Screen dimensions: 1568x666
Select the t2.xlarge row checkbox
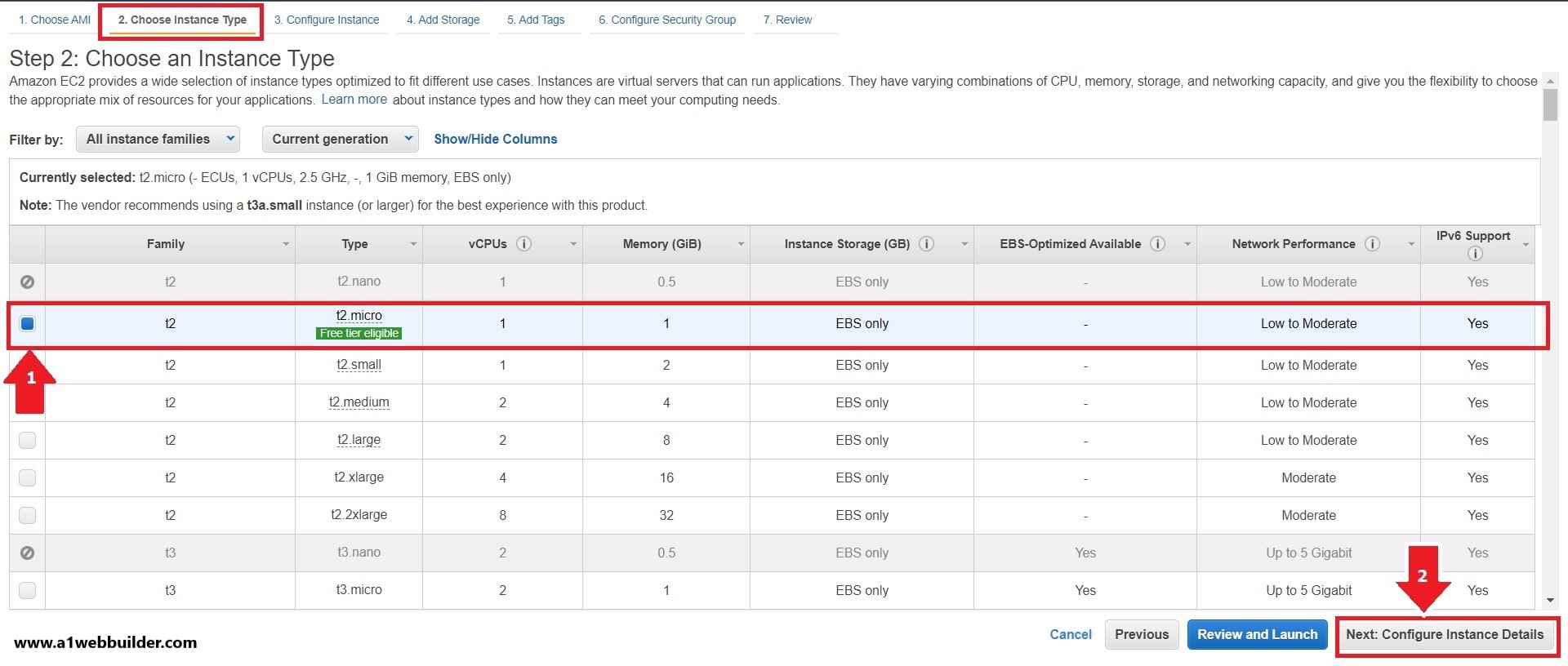pyautogui.click(x=27, y=477)
